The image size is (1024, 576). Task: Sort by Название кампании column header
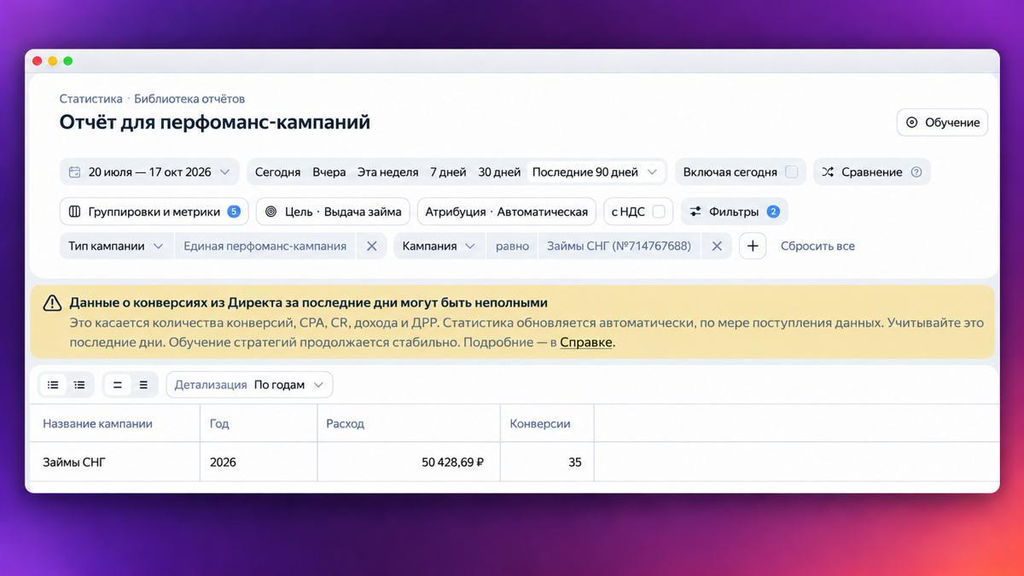97,423
